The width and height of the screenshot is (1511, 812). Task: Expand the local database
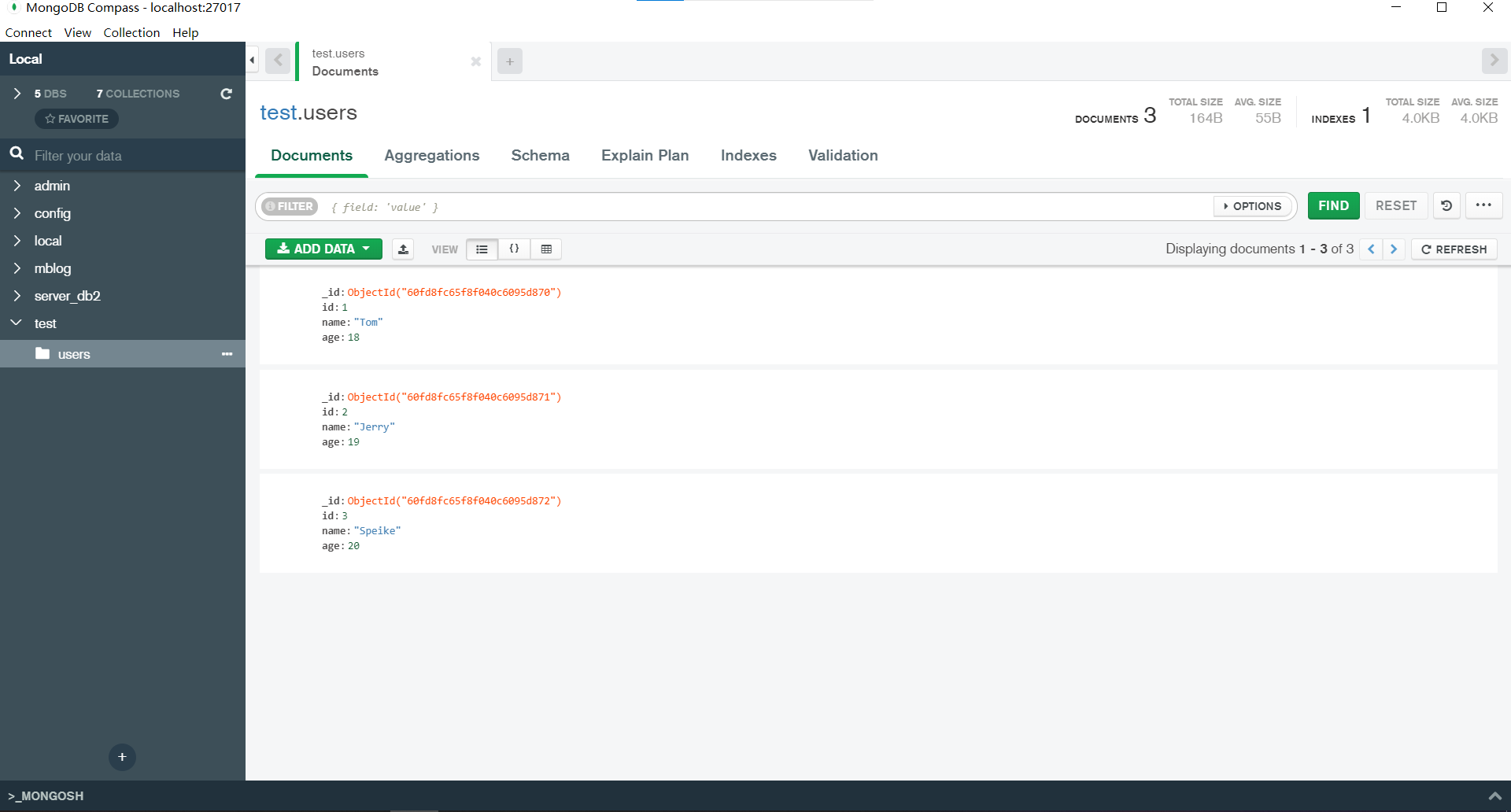pos(17,241)
